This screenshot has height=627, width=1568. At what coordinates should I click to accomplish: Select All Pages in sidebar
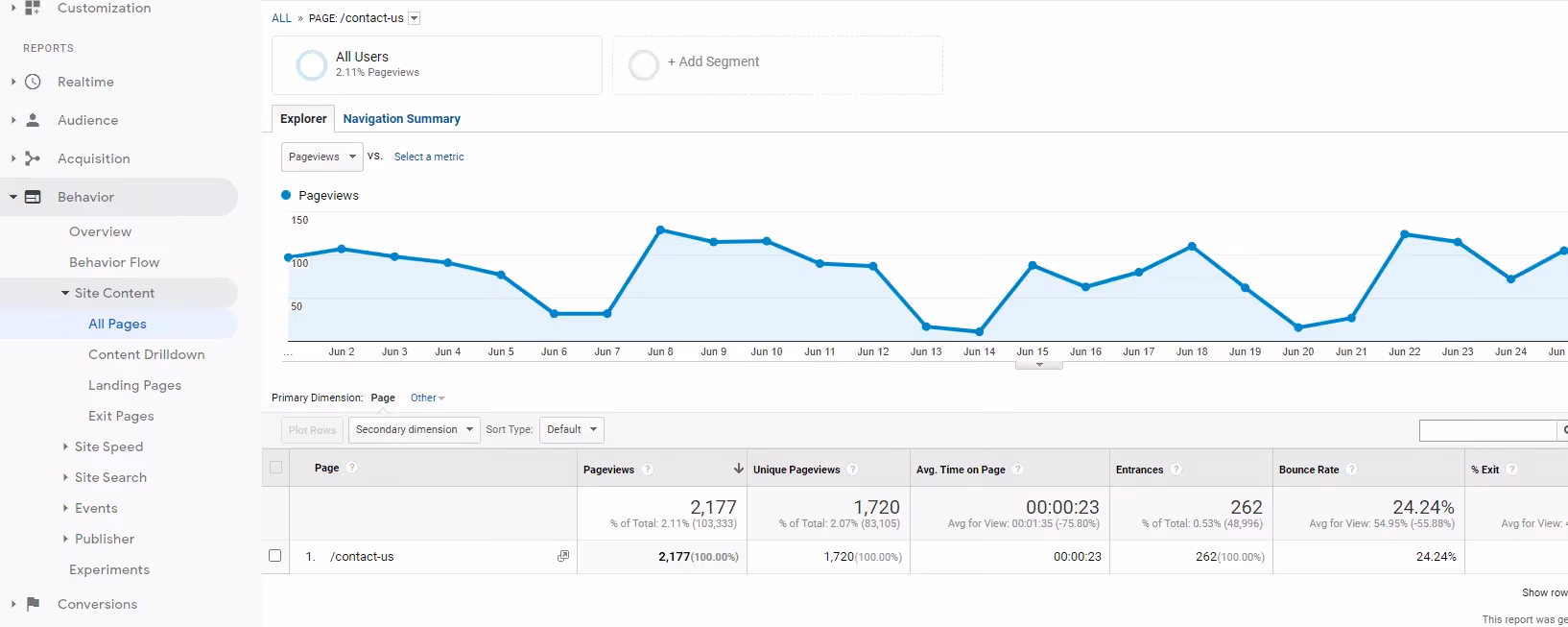[118, 324]
